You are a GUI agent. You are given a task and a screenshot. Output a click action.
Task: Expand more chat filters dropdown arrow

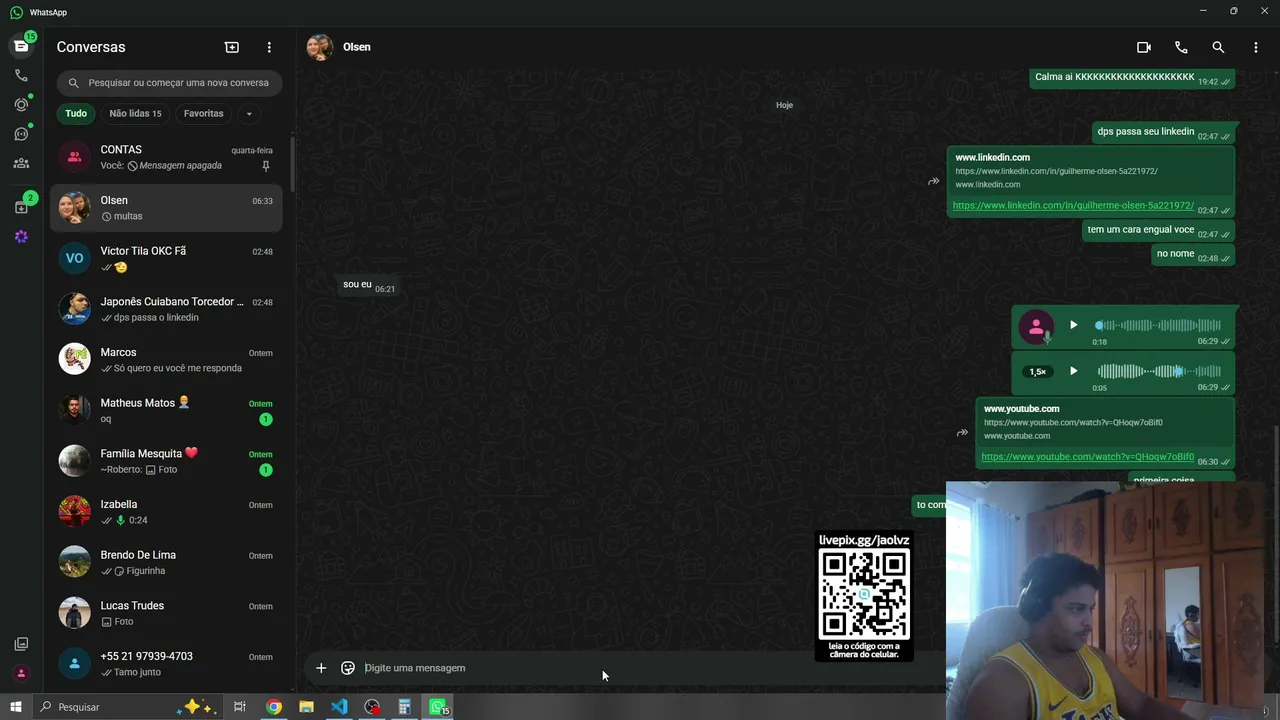pyautogui.click(x=249, y=114)
